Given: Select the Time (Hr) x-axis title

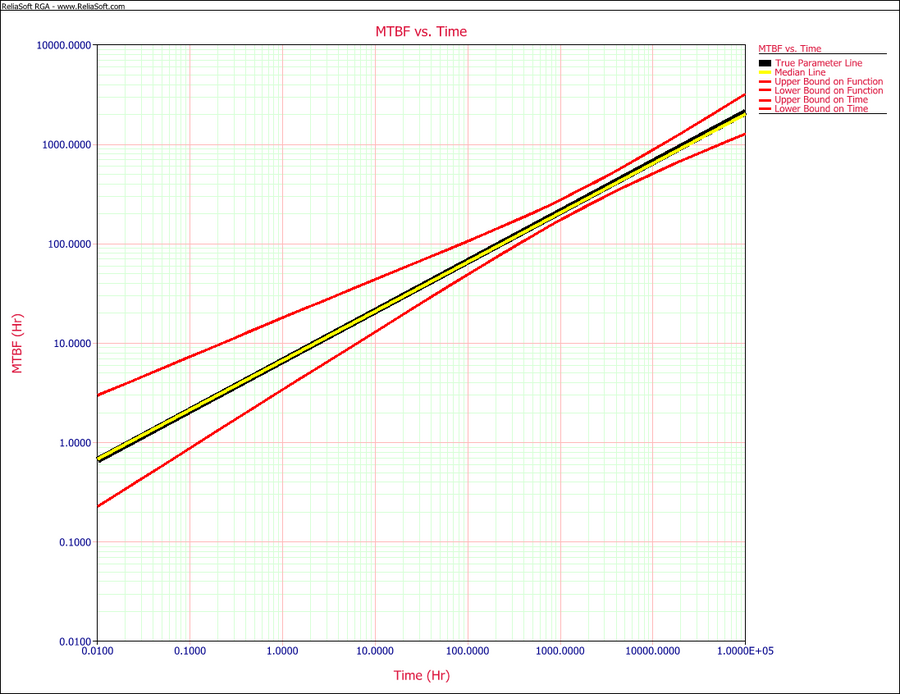Looking at the screenshot, I should [x=420, y=676].
